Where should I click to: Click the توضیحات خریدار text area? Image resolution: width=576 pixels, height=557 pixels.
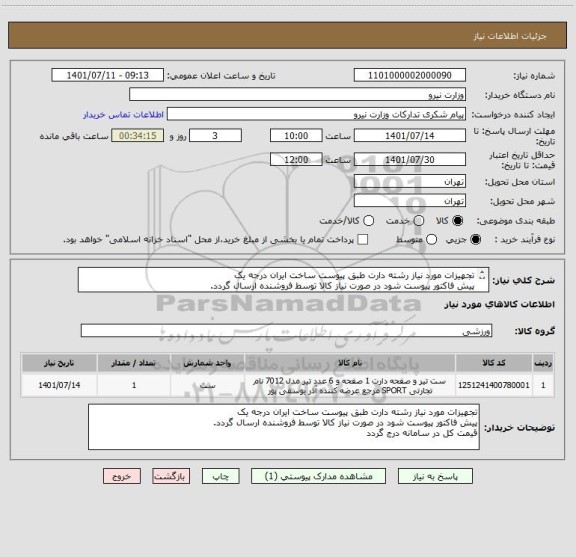(x=284, y=427)
